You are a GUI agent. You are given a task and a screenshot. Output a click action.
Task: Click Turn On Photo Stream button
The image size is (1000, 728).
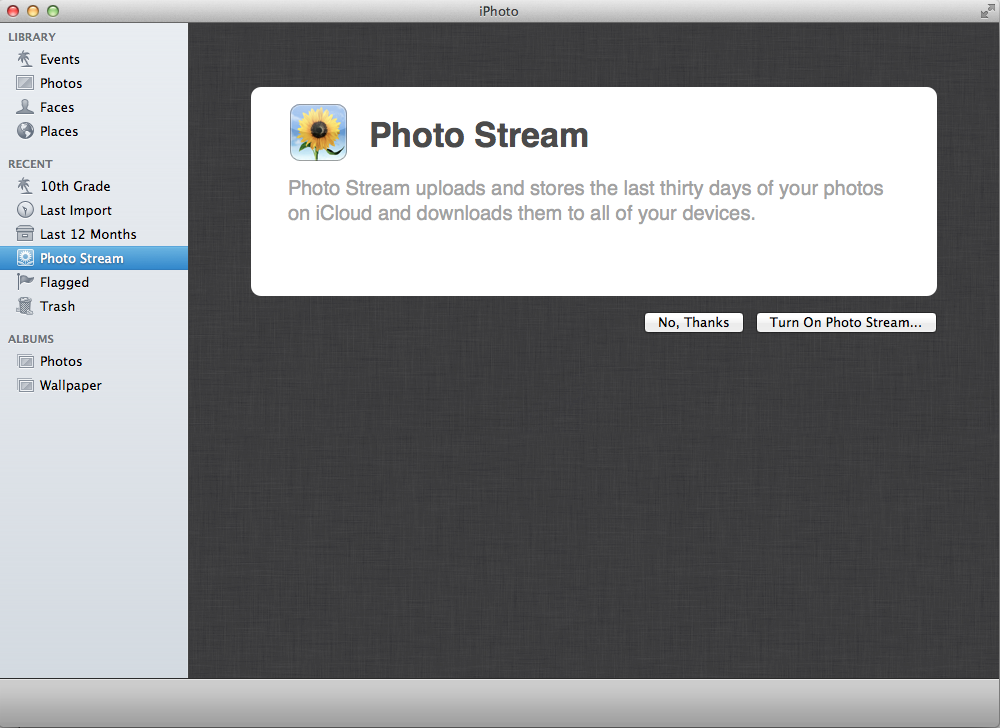pyautogui.click(x=846, y=323)
